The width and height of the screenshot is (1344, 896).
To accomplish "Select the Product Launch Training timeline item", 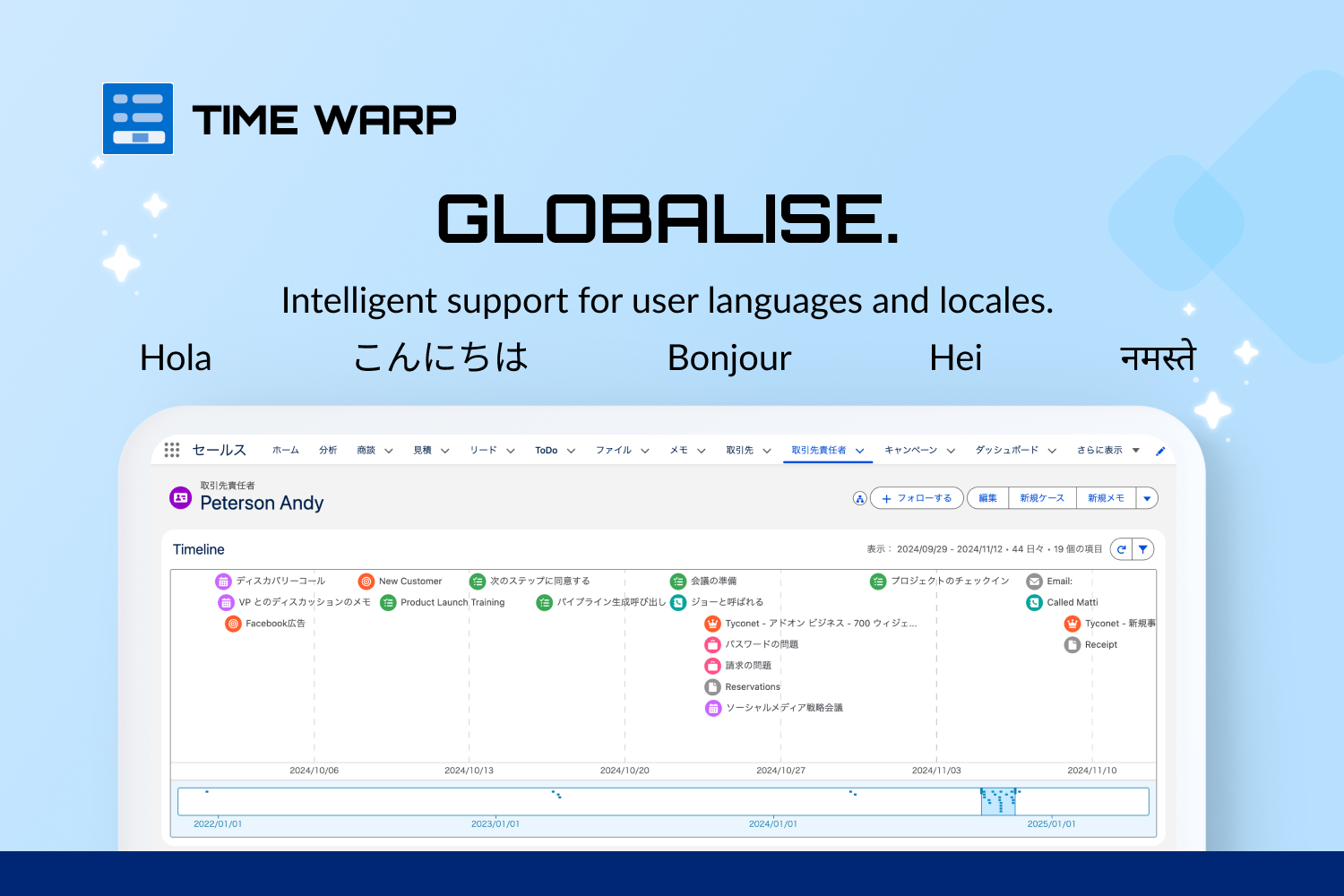I will [x=452, y=603].
